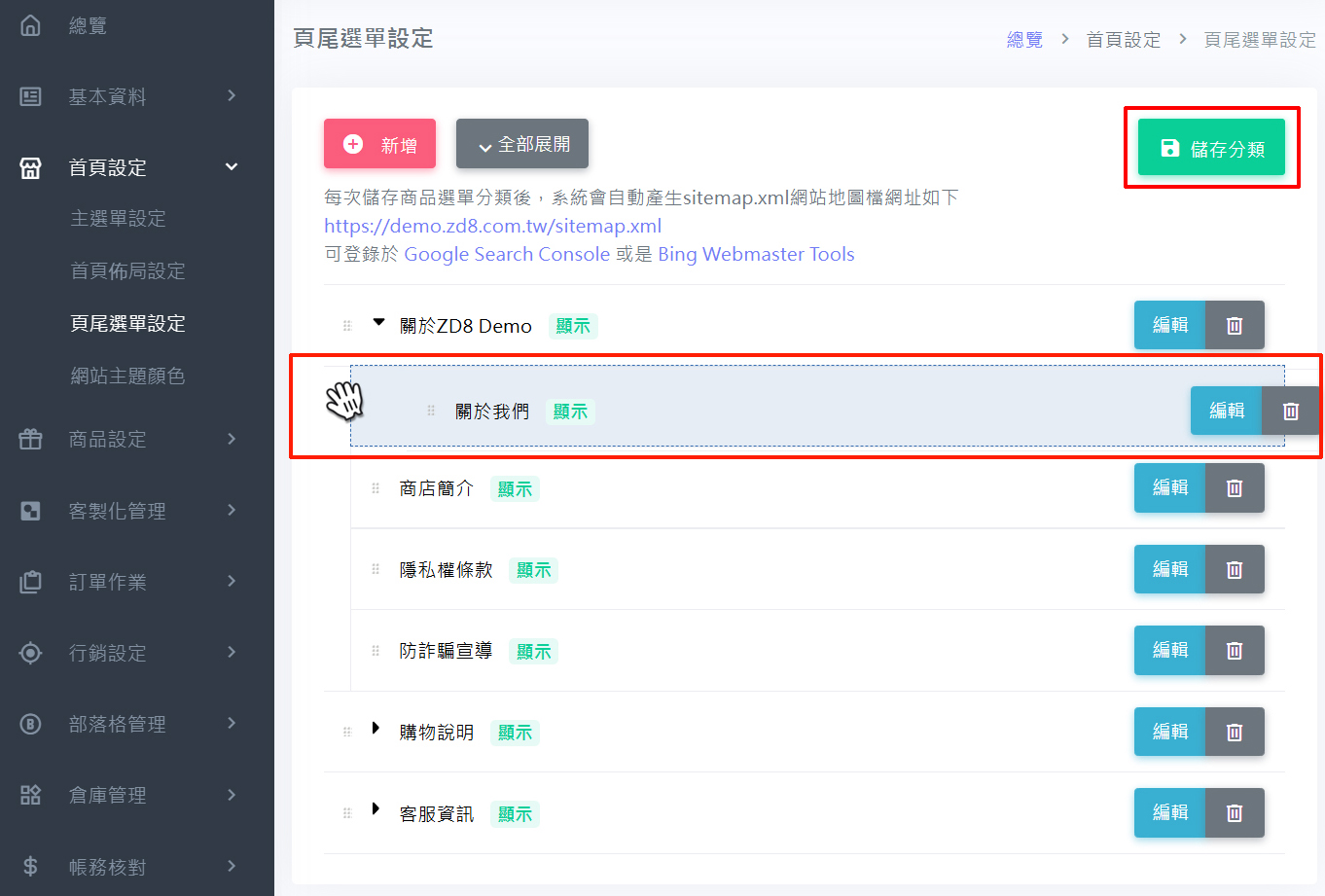Click trash icon next to 購物說明
The width and height of the screenshot is (1325, 896).
click(1234, 733)
